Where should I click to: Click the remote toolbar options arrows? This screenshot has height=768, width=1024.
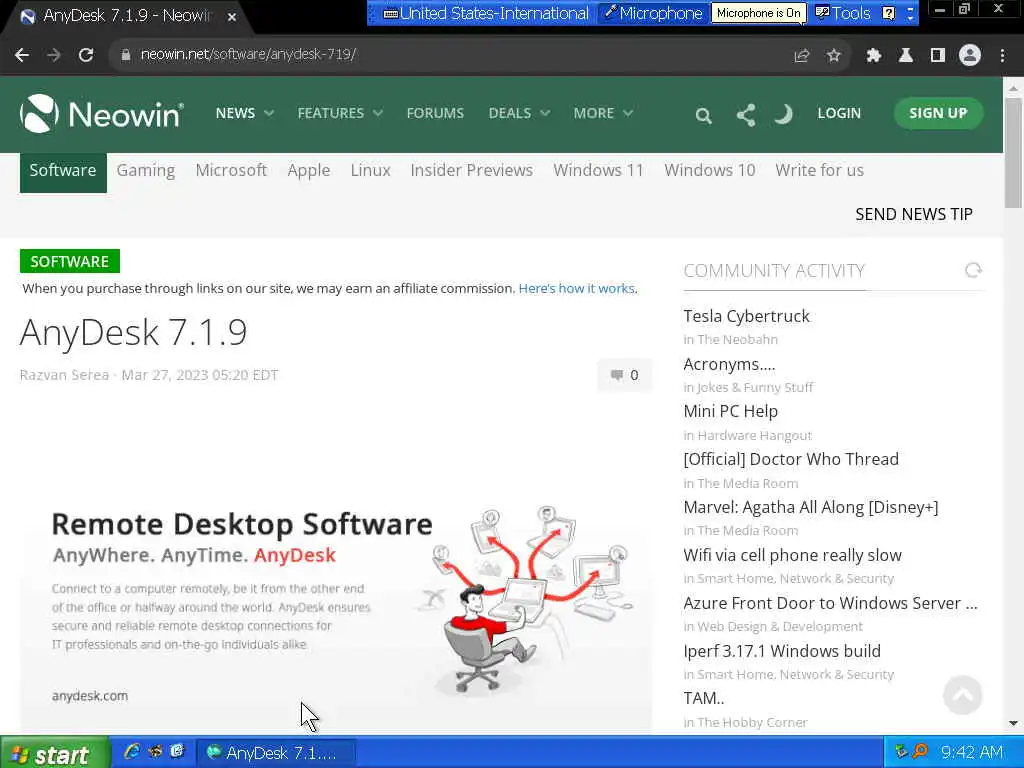pos(910,13)
